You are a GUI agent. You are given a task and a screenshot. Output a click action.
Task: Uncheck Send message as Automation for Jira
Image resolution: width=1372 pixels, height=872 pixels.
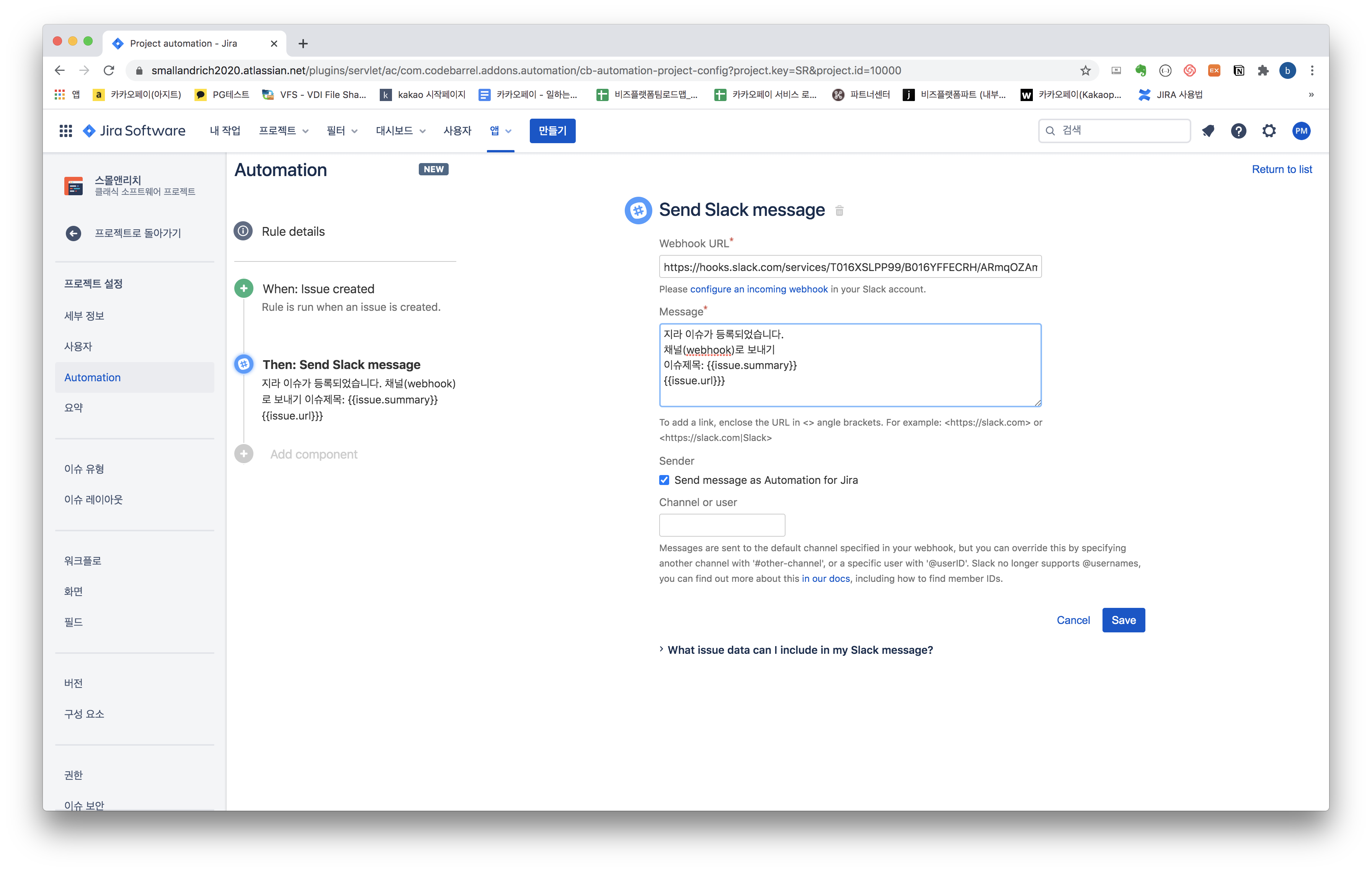[x=664, y=480]
